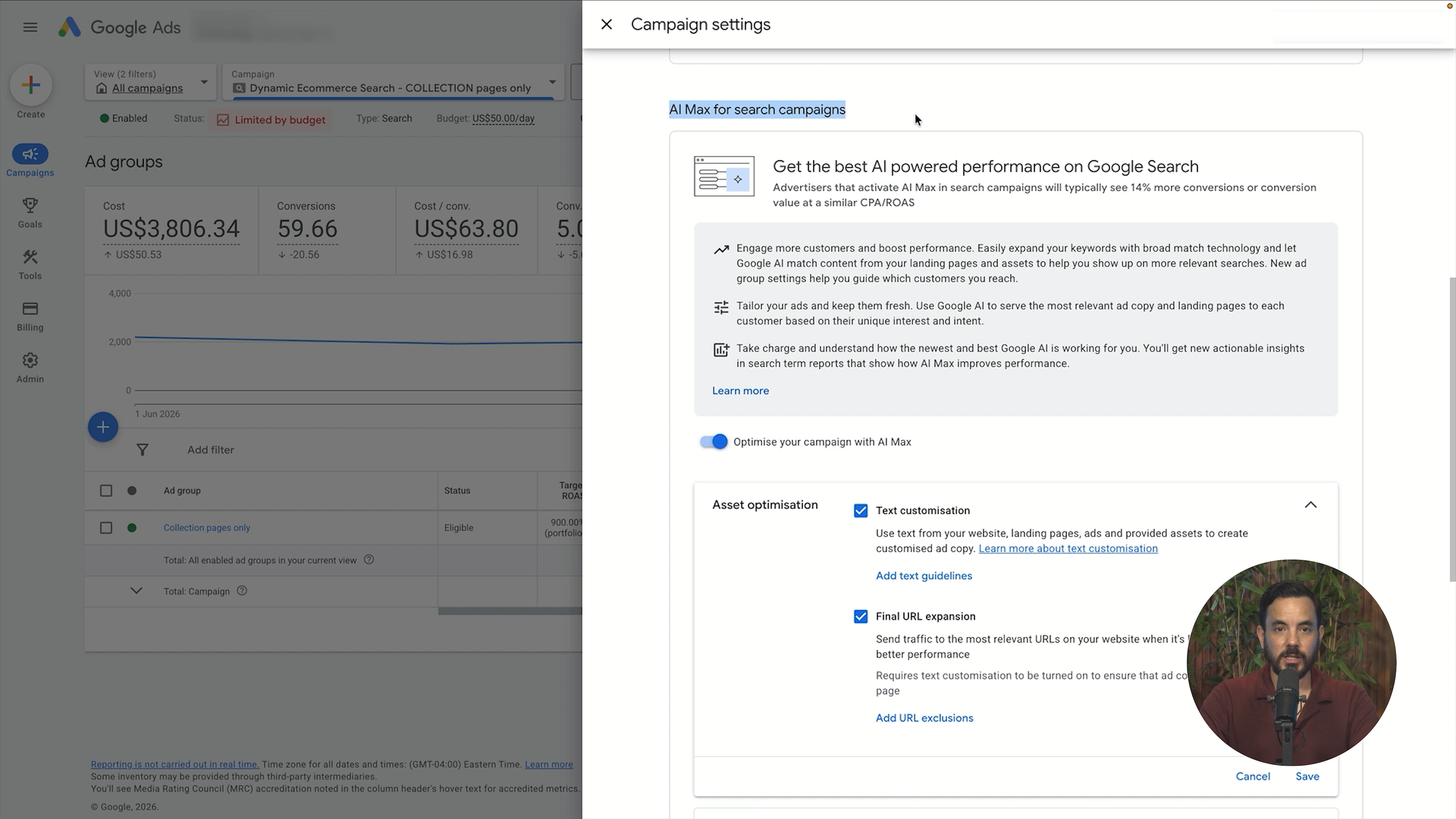Click the US$50.00/day budget value
This screenshot has width=1456, height=819.
[503, 118]
